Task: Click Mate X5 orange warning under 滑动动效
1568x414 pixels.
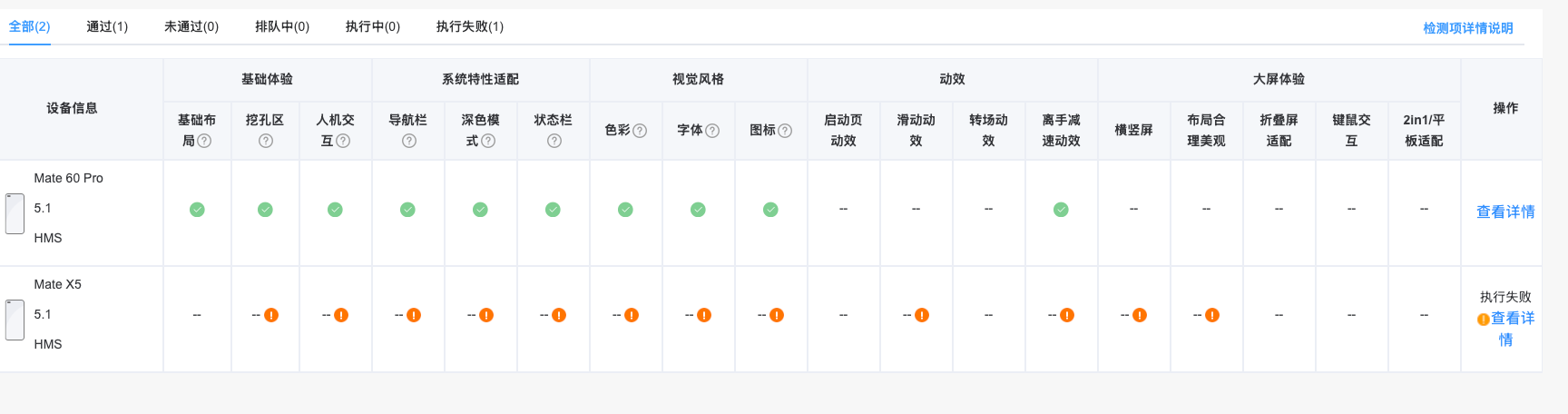Action: [922, 315]
